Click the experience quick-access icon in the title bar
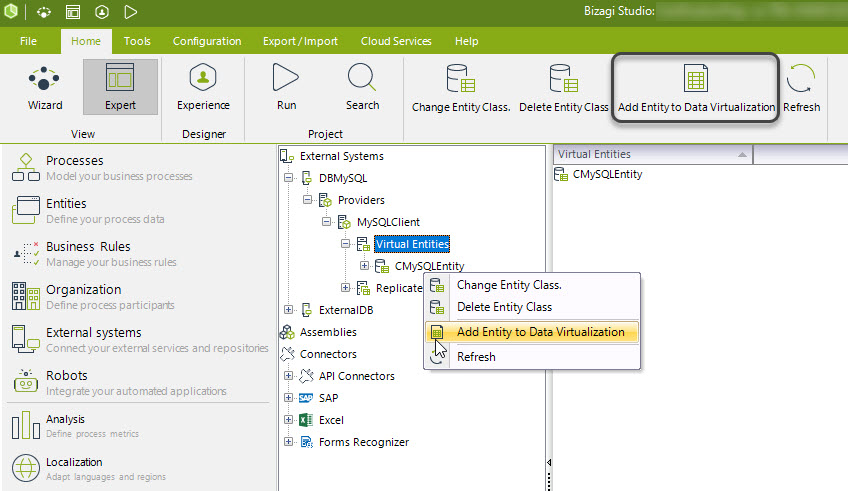 [102, 12]
